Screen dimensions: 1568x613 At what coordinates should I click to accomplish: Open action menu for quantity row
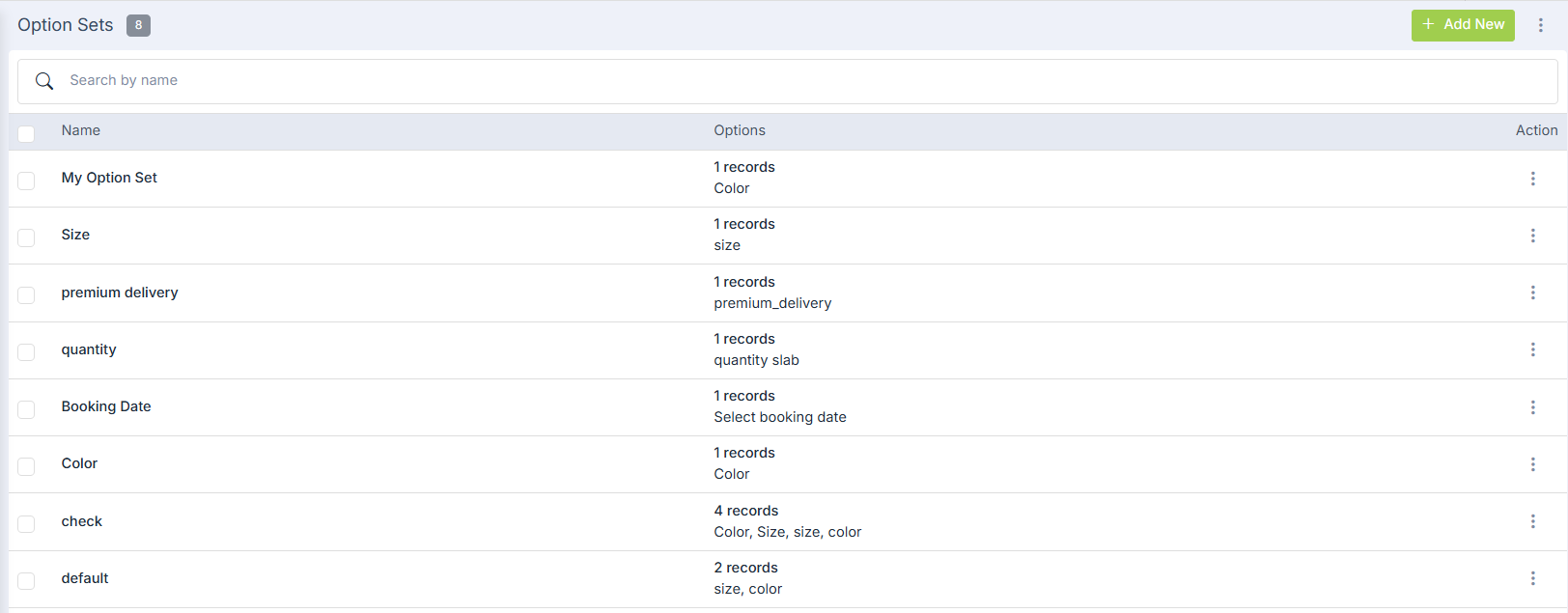coord(1532,349)
